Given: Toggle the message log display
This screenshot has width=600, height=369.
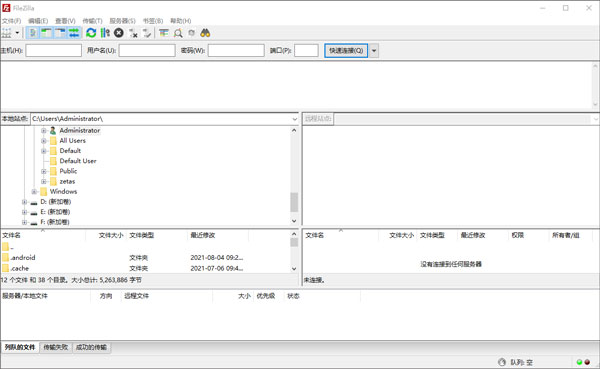Looking at the screenshot, I should [33, 33].
